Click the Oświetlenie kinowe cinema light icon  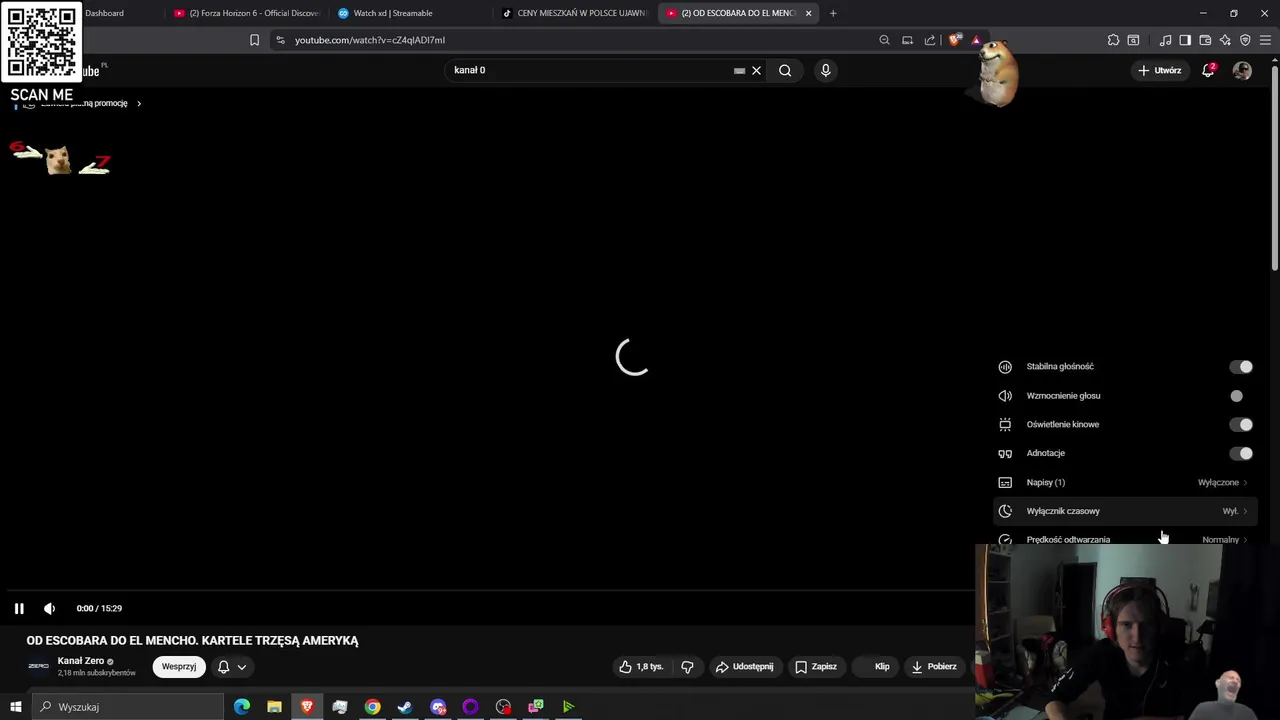pyautogui.click(x=1005, y=425)
